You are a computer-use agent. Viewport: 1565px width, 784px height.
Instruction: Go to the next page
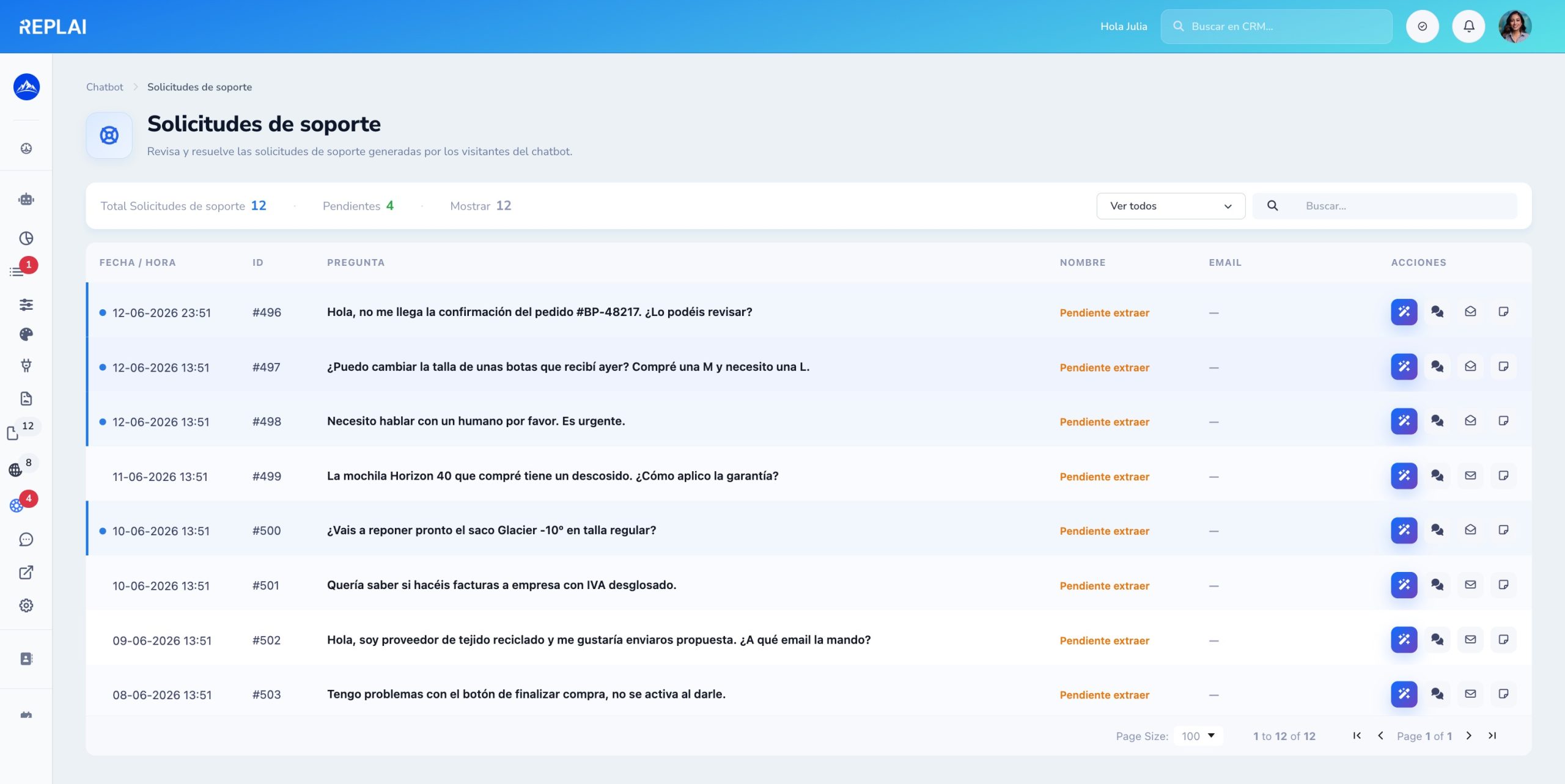click(x=1468, y=736)
